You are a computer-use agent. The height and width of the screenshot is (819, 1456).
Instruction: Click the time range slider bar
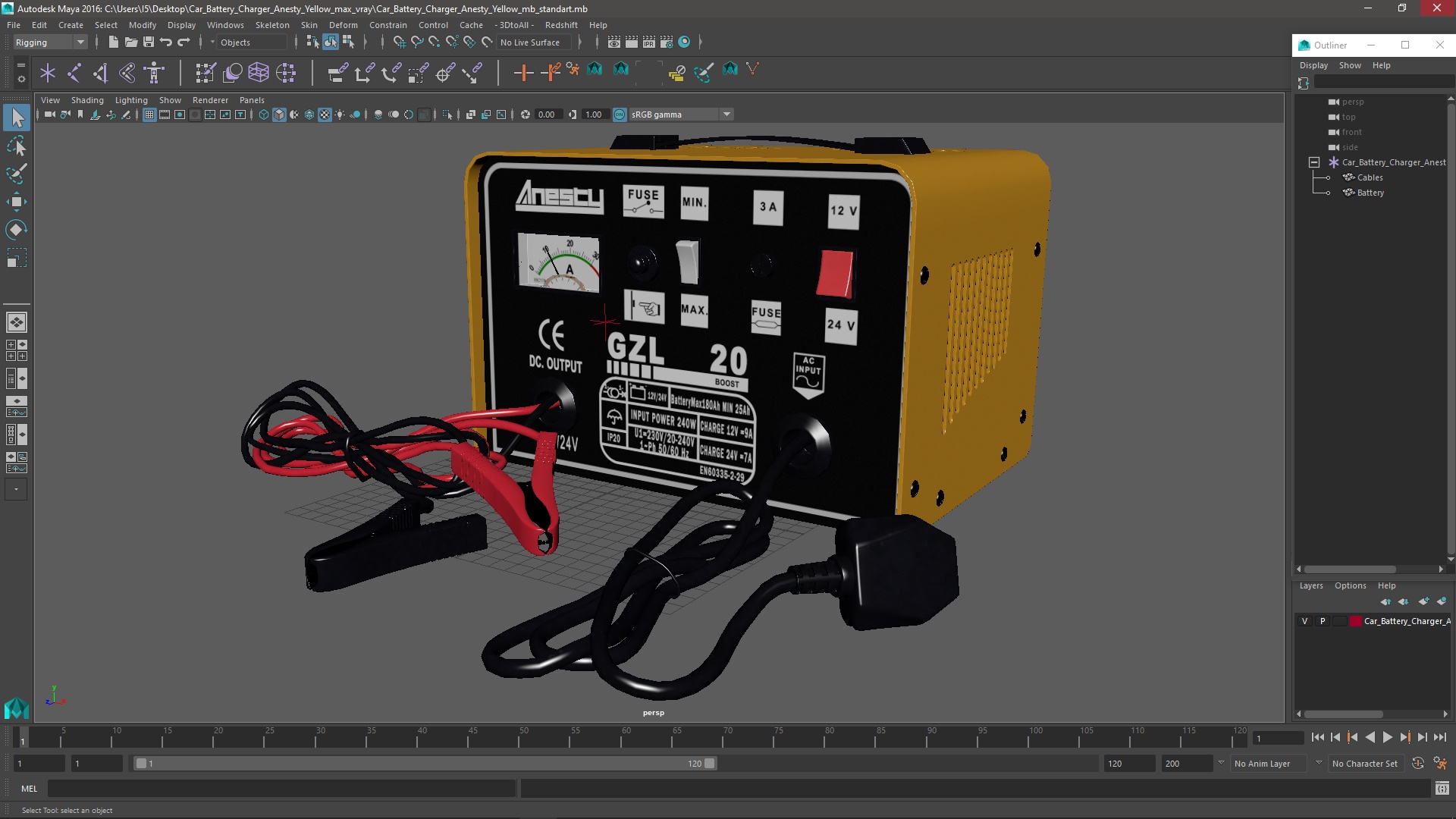tap(425, 764)
